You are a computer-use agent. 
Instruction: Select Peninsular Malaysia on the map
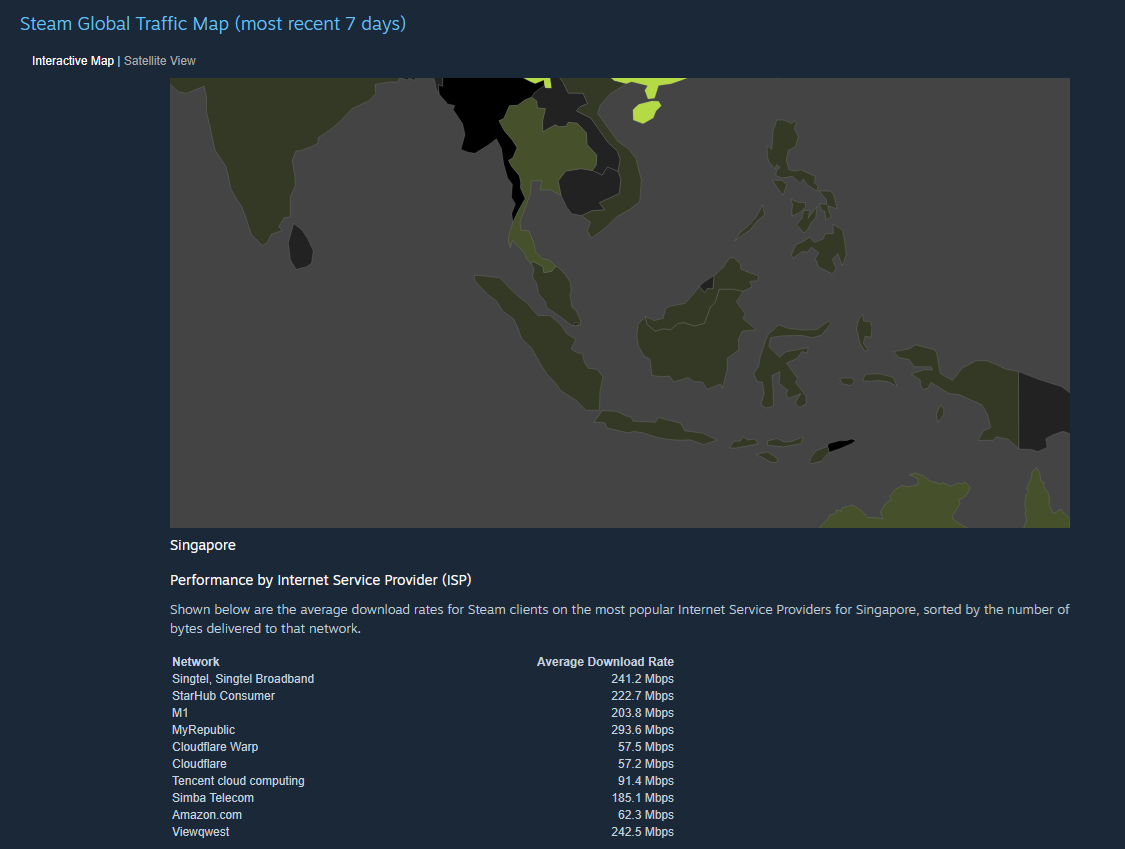click(556, 294)
